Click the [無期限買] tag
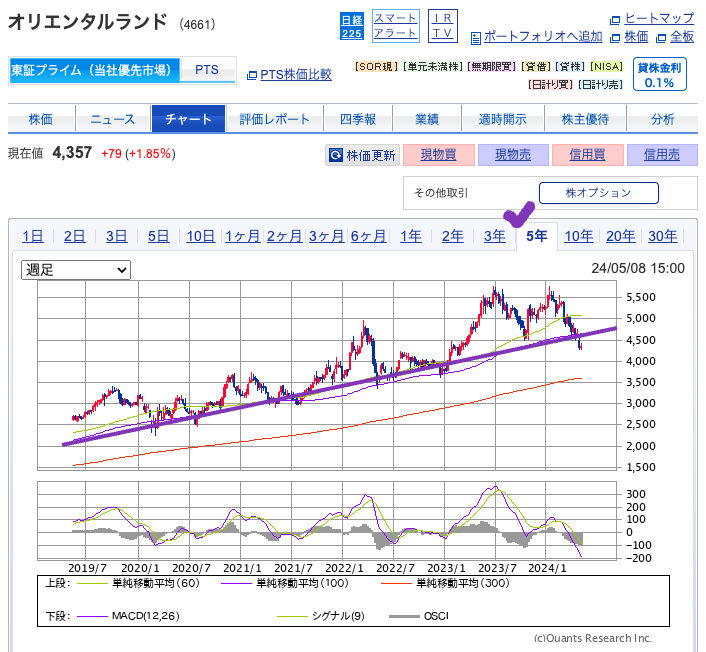The width and height of the screenshot is (706, 652). [x=492, y=67]
